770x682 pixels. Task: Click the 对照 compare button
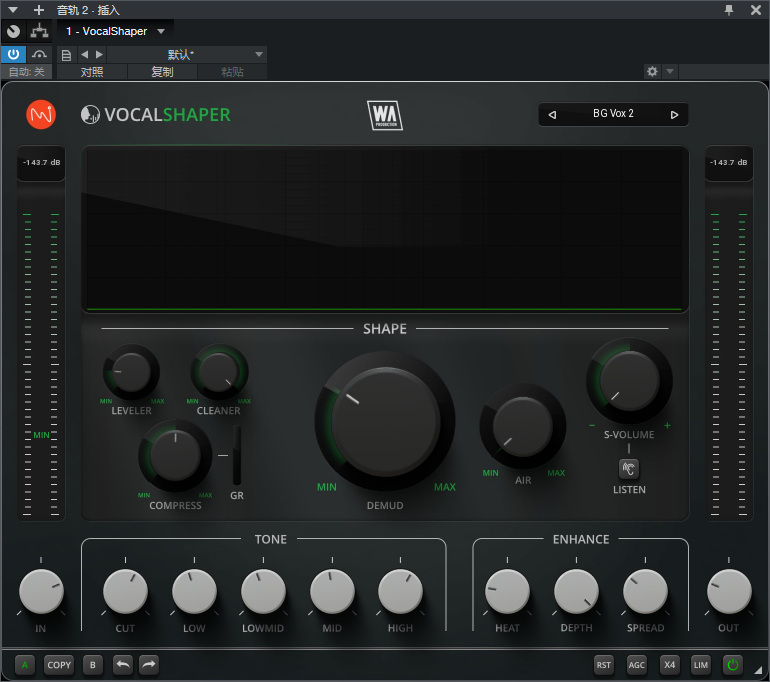pos(92,72)
